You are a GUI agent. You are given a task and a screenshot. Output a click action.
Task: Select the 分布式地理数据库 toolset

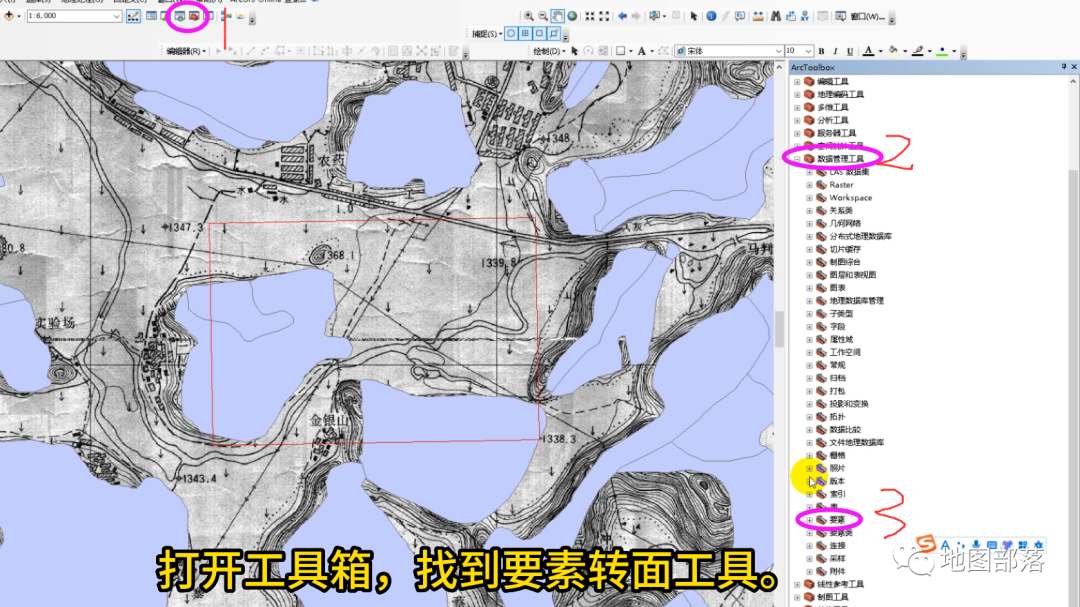[x=860, y=236]
